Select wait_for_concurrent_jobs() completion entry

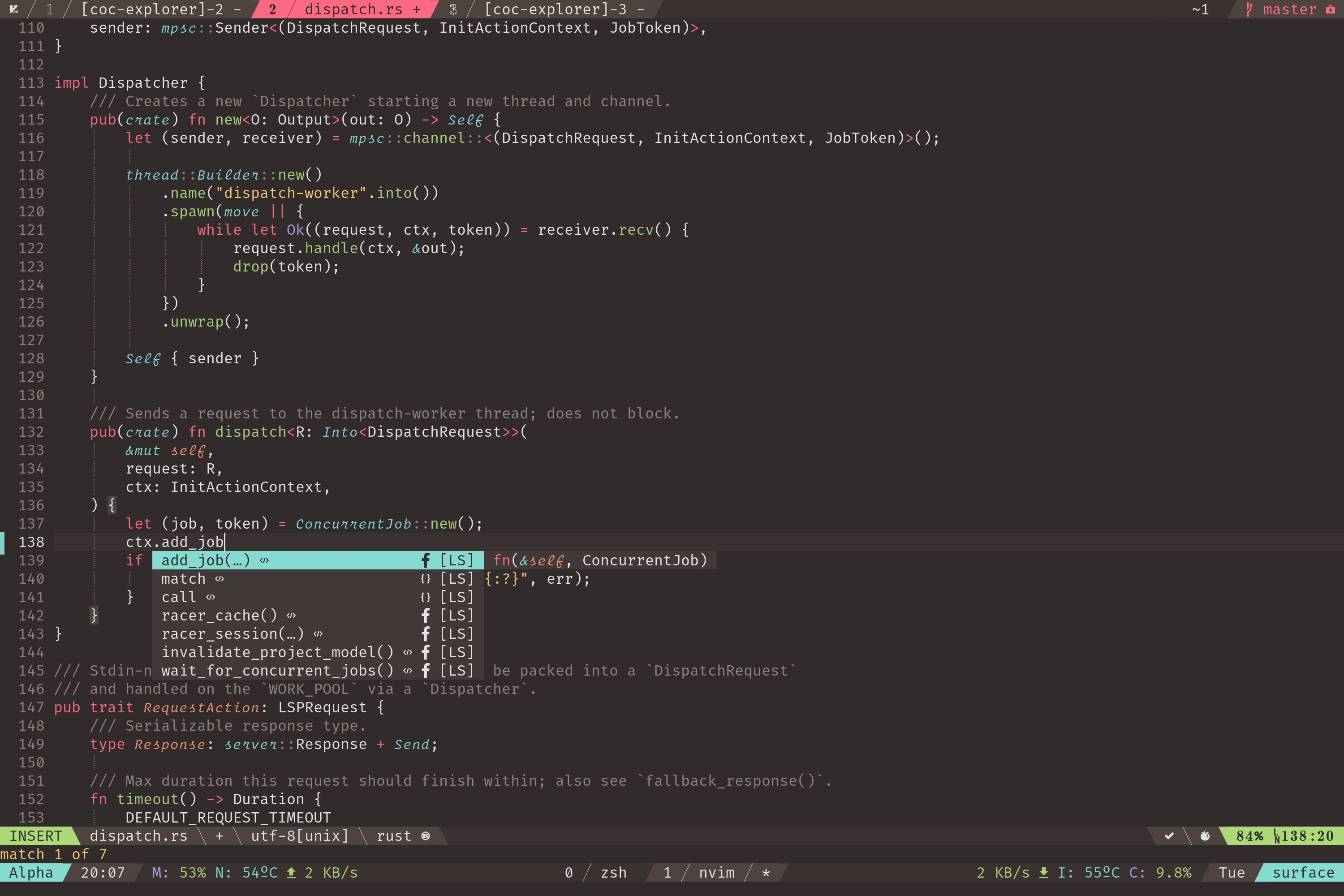[318, 670]
